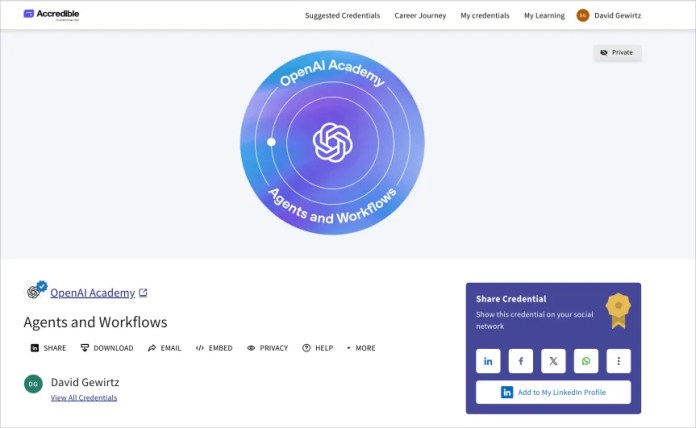
Task: Click the Agents and Workflows title
Action: (95, 322)
